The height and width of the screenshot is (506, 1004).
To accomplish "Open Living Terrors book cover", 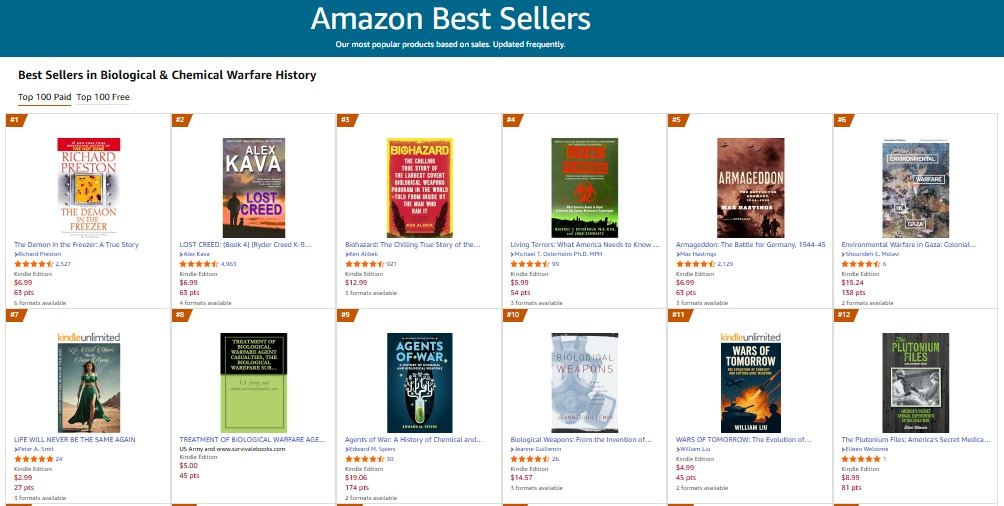I will tap(585, 187).
